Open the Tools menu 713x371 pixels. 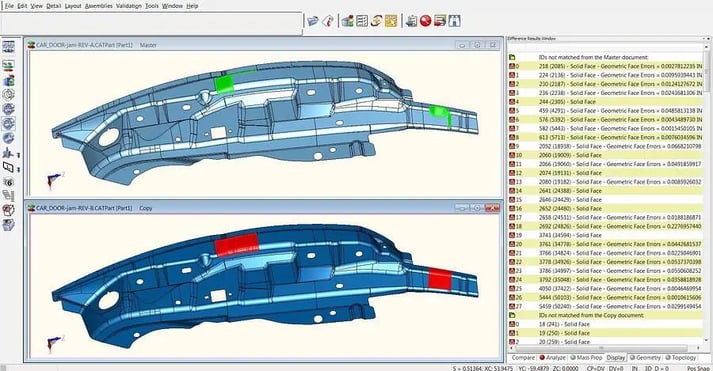coord(152,6)
